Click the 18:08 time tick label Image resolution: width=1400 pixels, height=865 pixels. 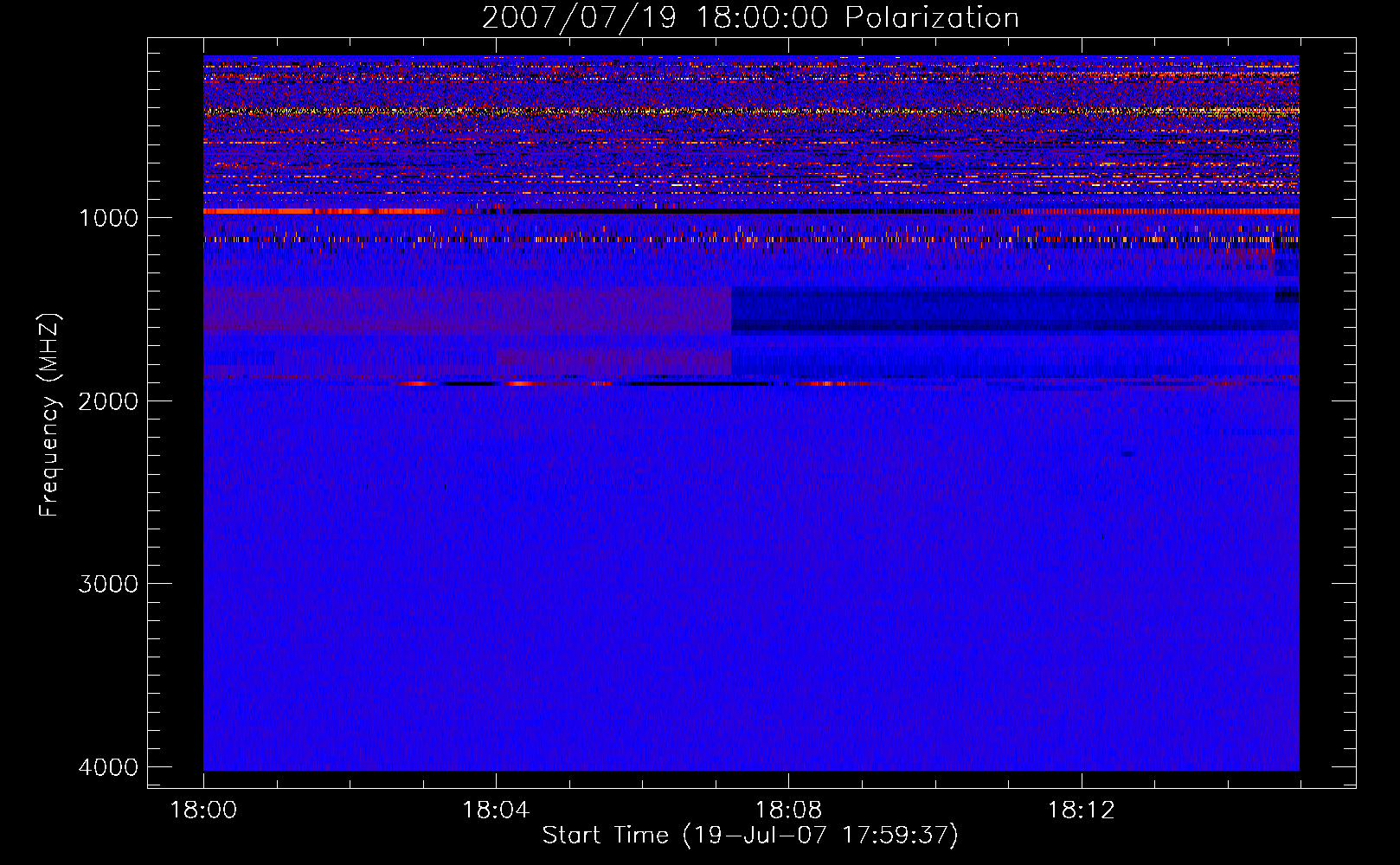tap(788, 811)
